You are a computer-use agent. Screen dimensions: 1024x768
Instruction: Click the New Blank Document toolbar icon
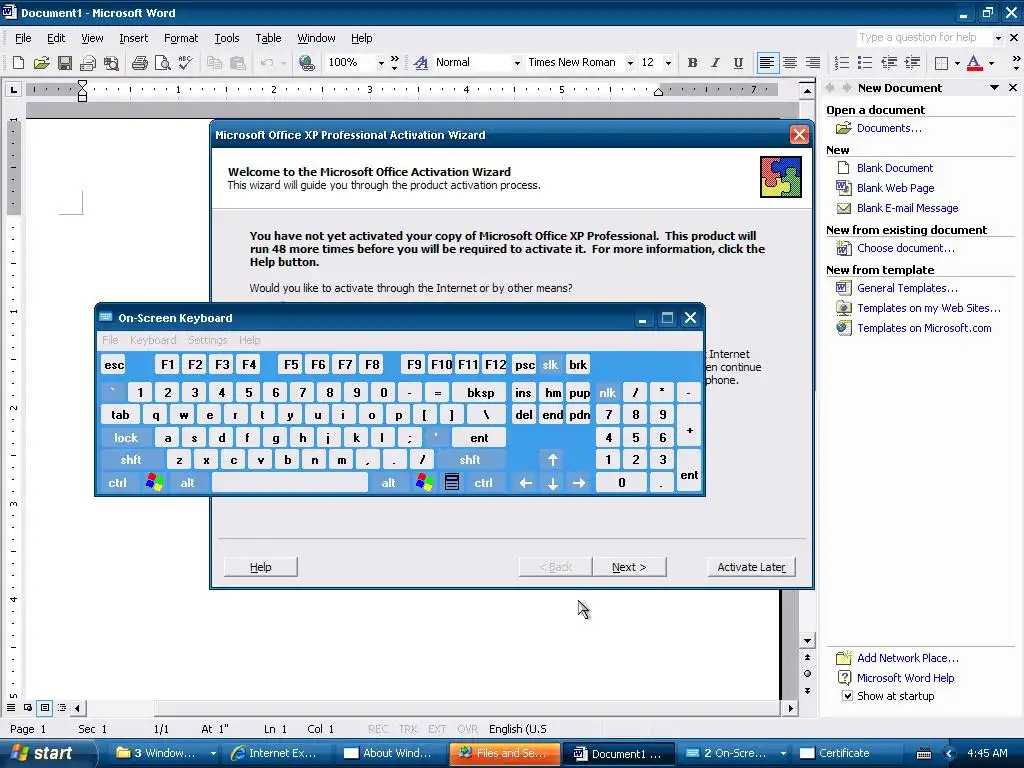click(18, 63)
